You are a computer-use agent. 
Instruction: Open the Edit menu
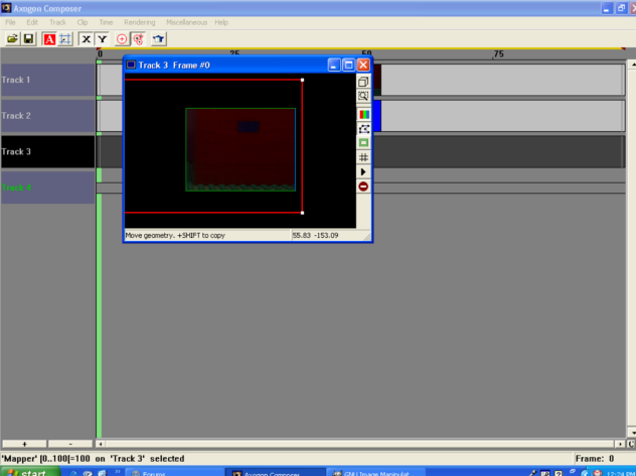(32, 22)
